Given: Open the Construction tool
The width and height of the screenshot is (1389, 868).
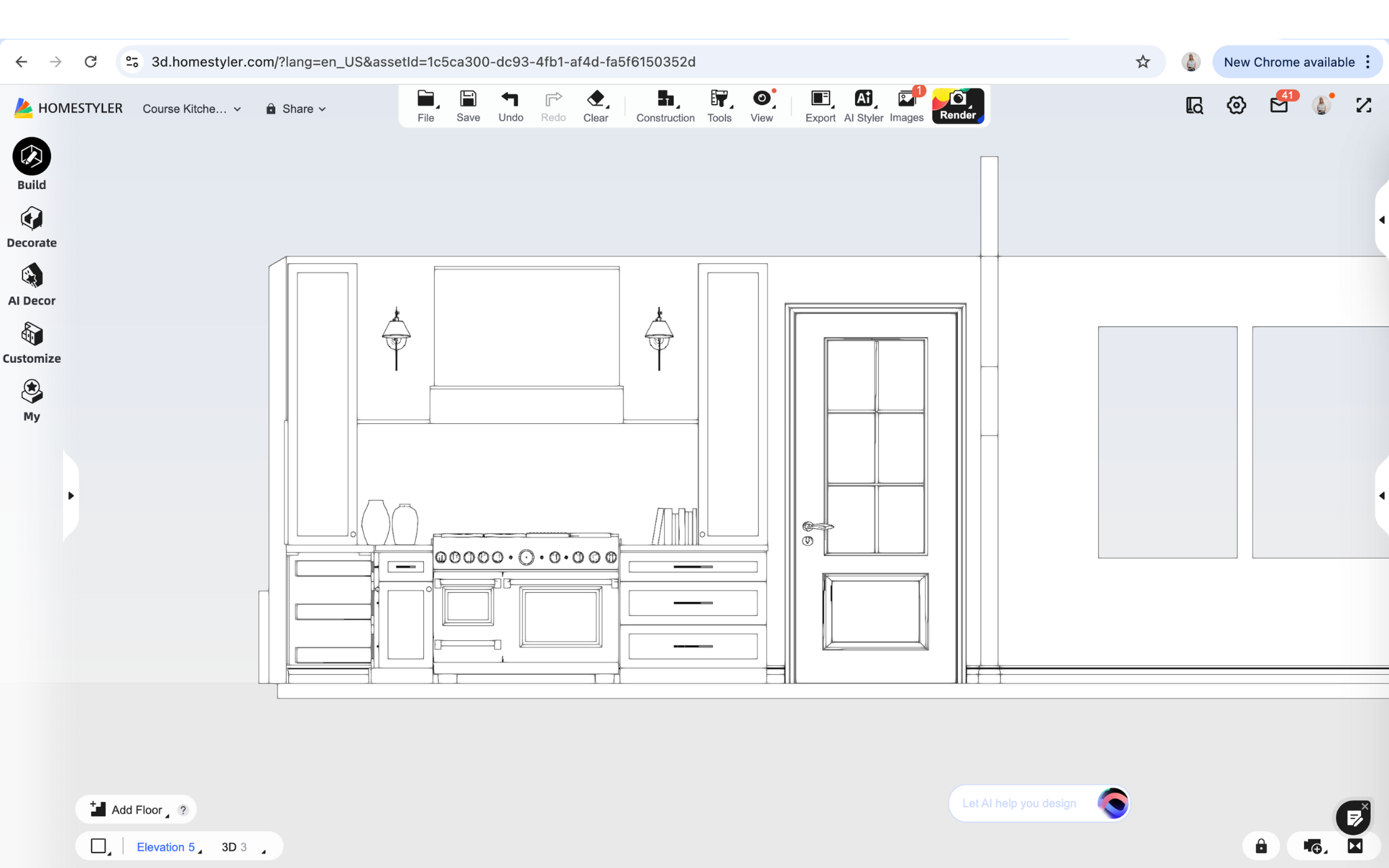Looking at the screenshot, I should [x=664, y=105].
